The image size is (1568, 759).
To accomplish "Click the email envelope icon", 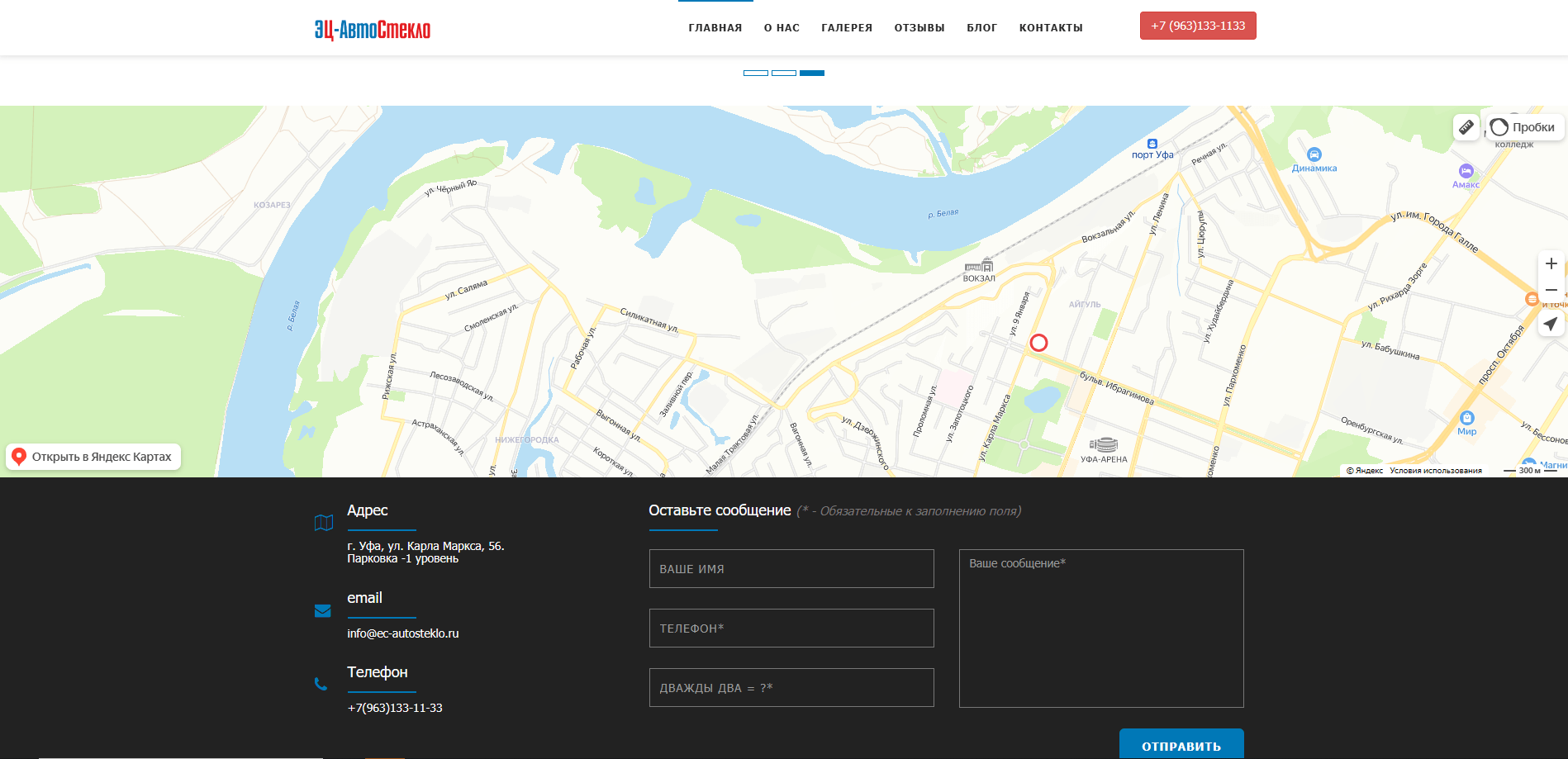I will click(x=323, y=611).
